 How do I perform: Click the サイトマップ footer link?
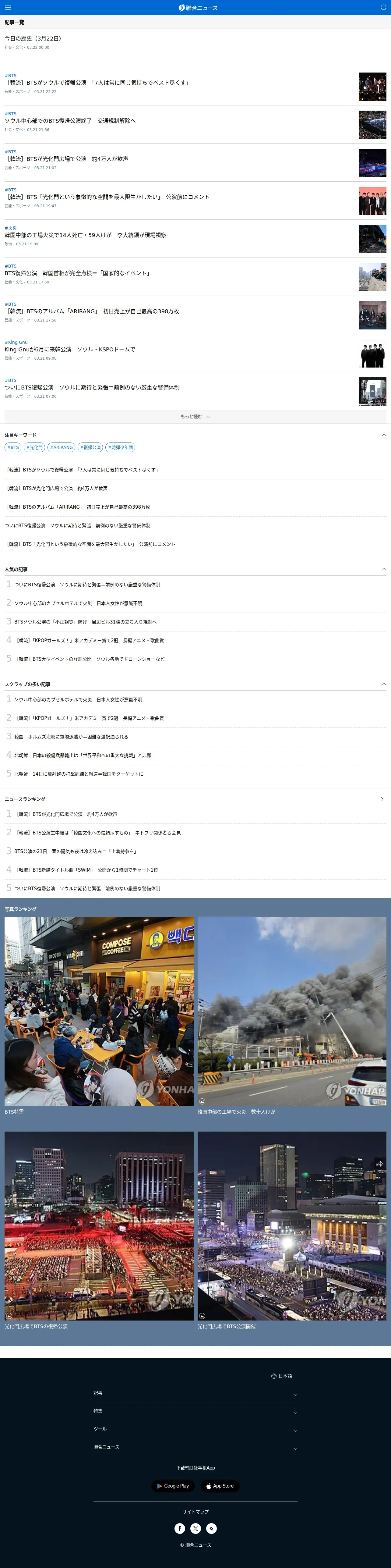[x=195, y=1512]
